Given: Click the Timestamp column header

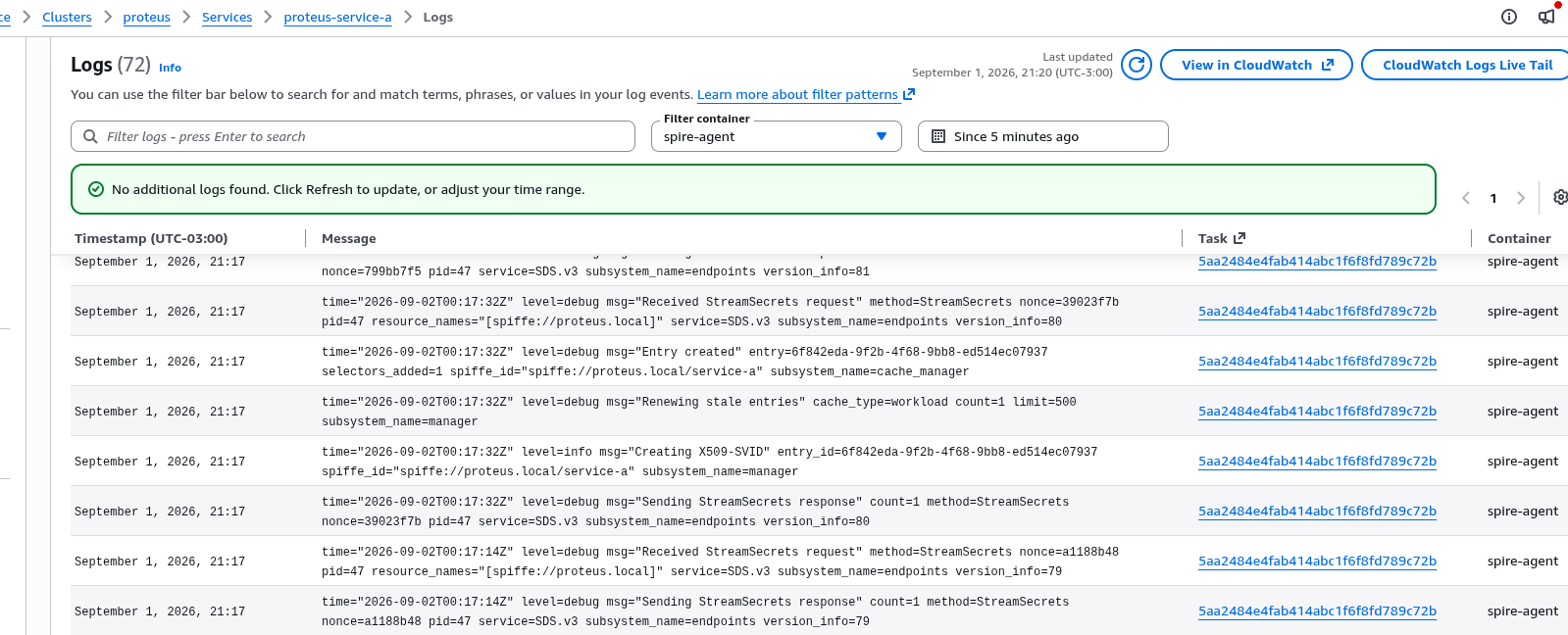Looking at the screenshot, I should (151, 238).
